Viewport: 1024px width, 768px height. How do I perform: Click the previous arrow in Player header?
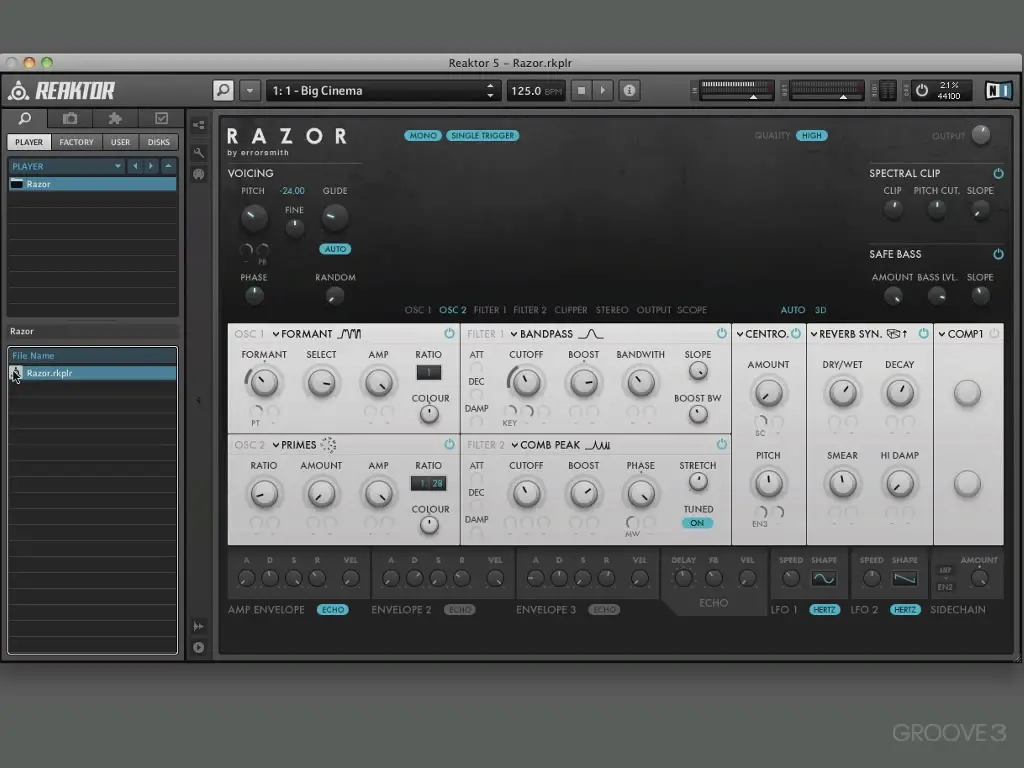point(135,166)
